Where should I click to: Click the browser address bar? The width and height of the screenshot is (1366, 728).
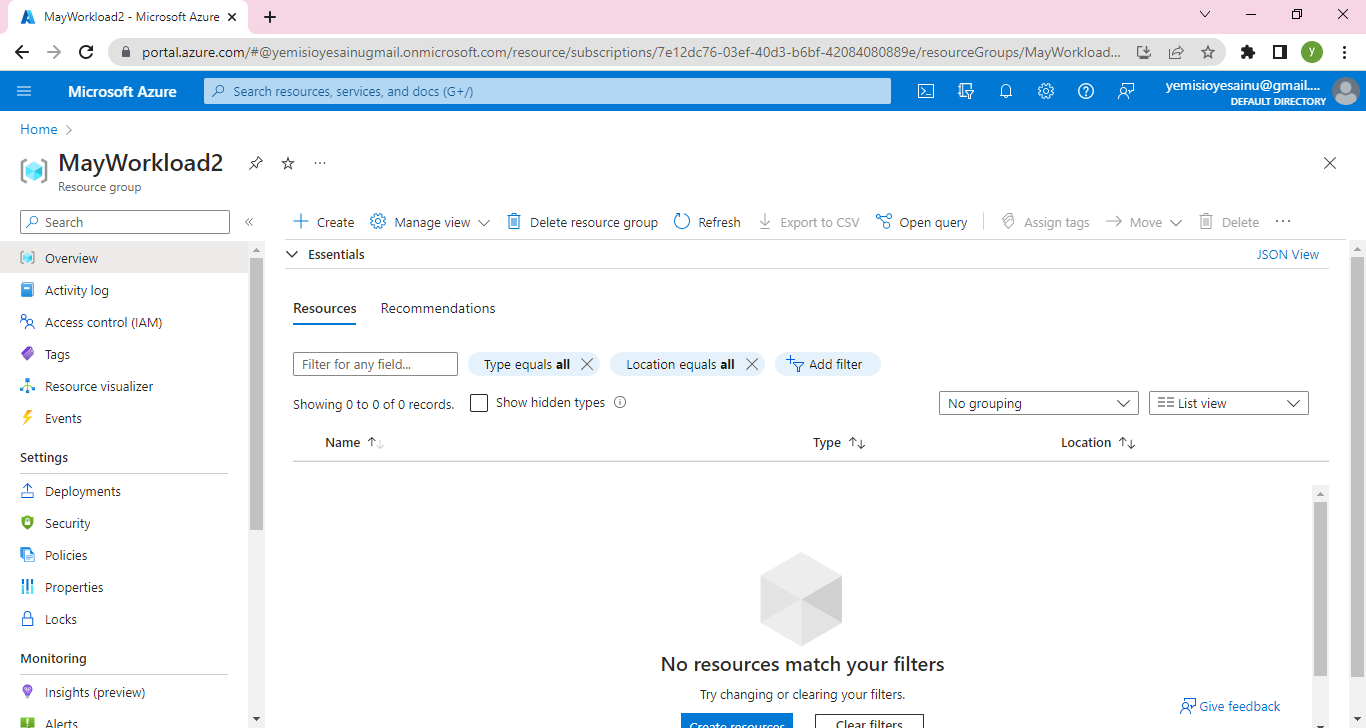point(630,52)
